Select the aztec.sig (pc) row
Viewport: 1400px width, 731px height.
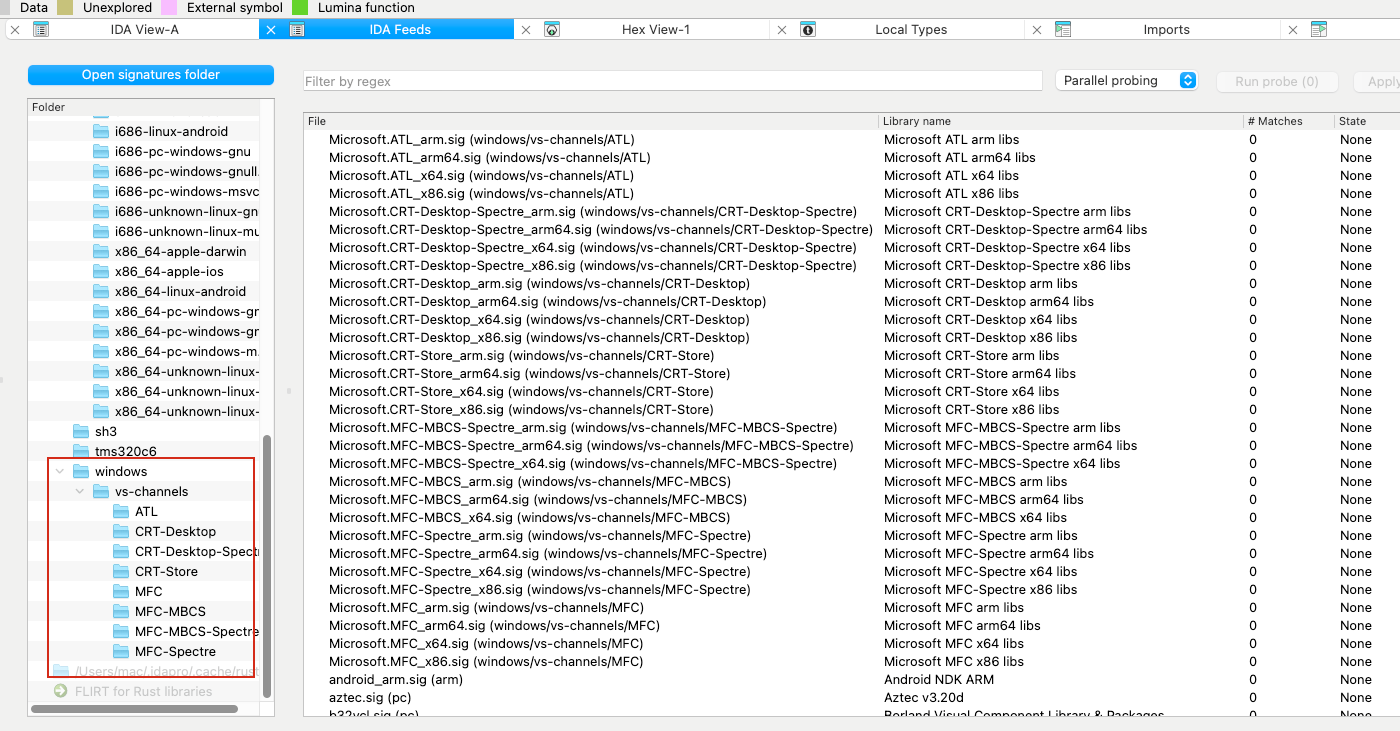tap(852, 698)
